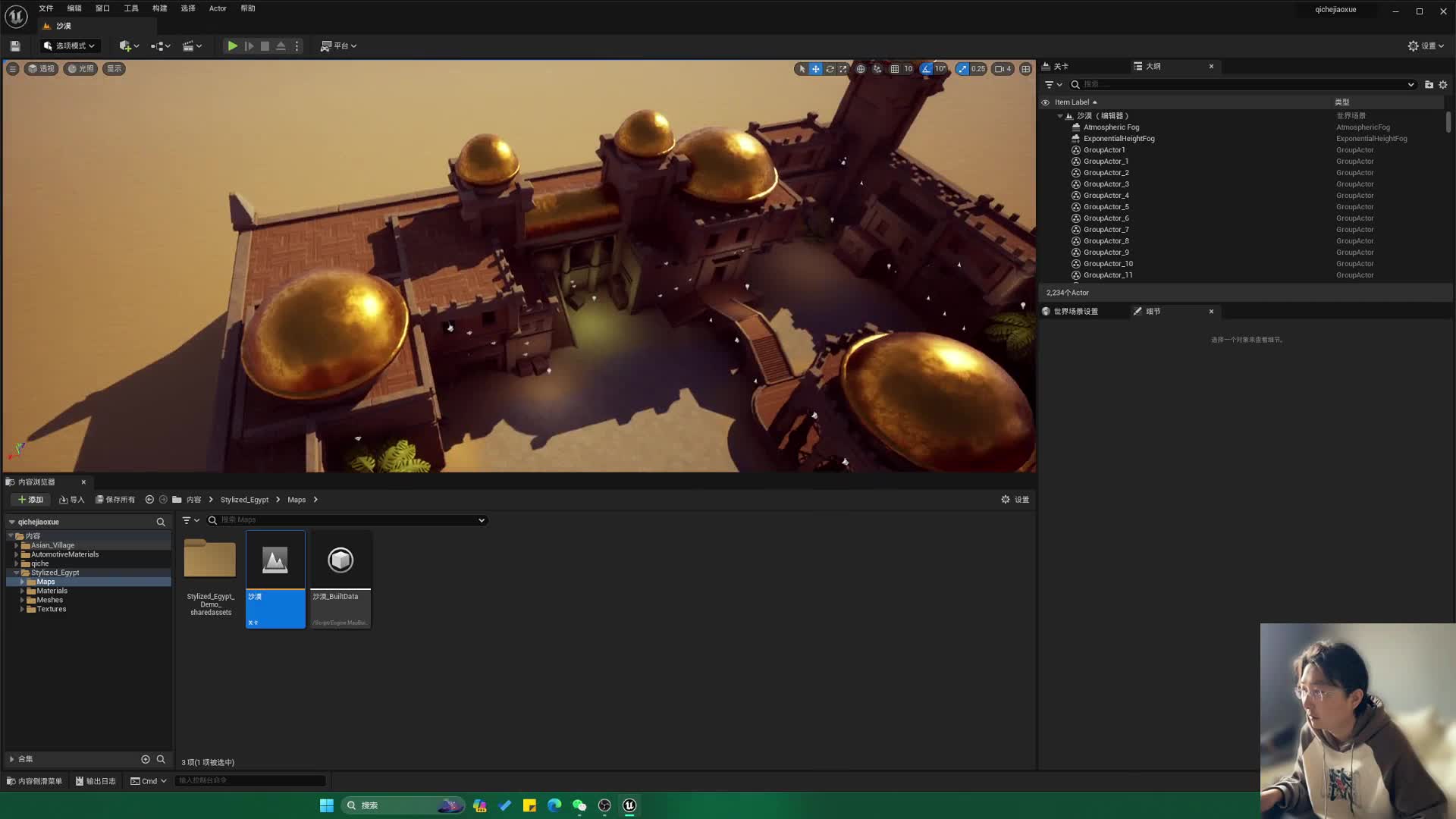This screenshot has width=1456, height=819.
Task: Open Content Browser 设置 settings
Action: [x=1015, y=500]
